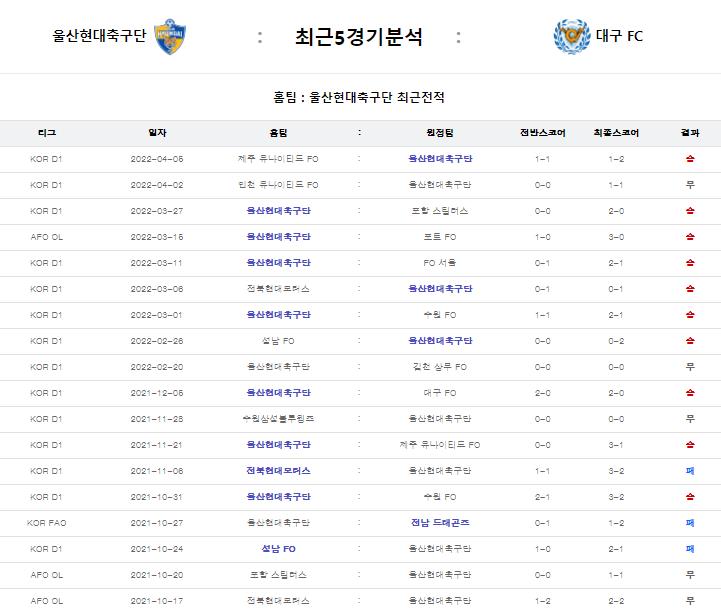Click the Ulsan Hyundai team crest logo
721x609 pixels.
tap(170, 36)
